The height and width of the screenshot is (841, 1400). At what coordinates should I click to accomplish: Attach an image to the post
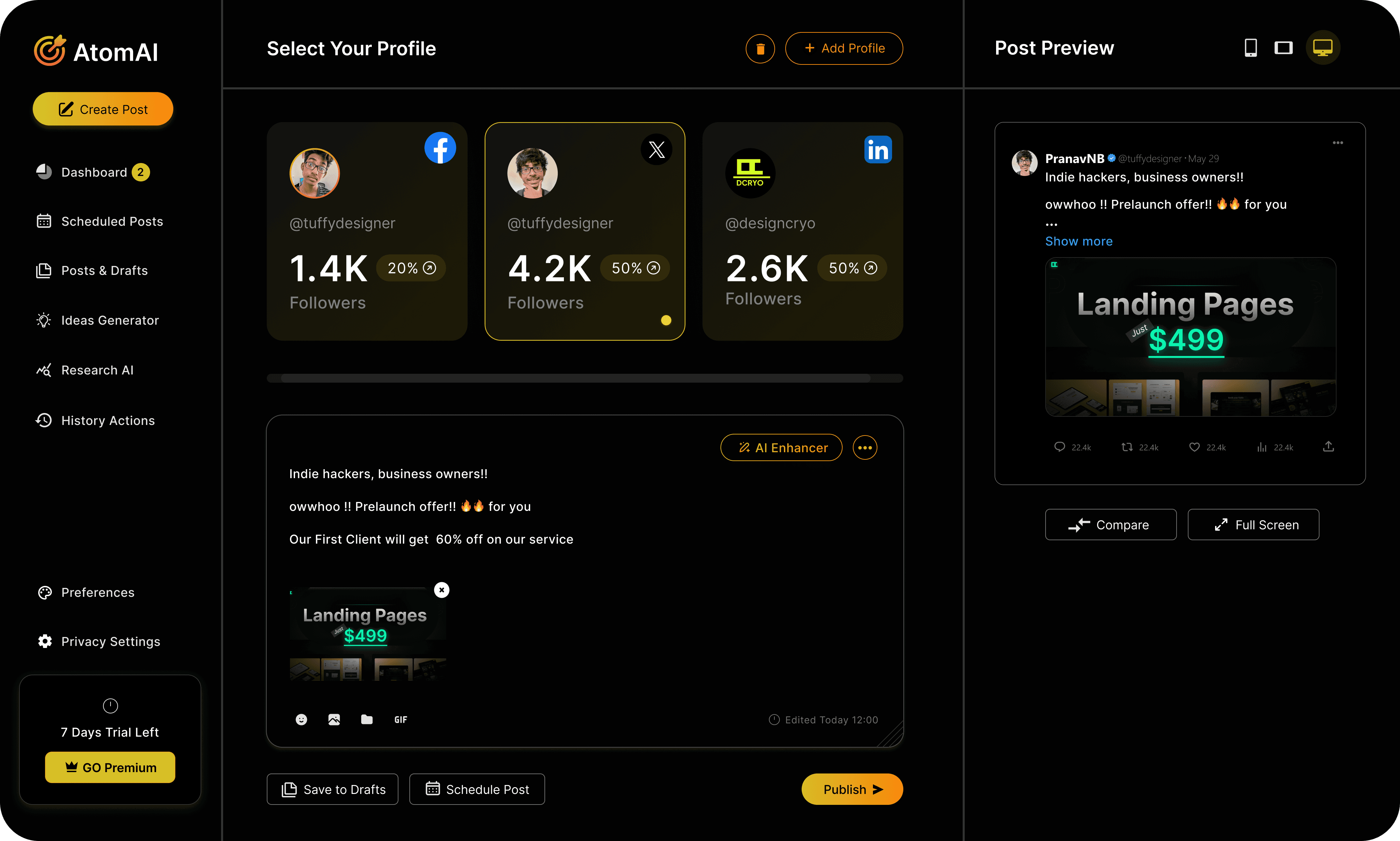[x=334, y=719]
